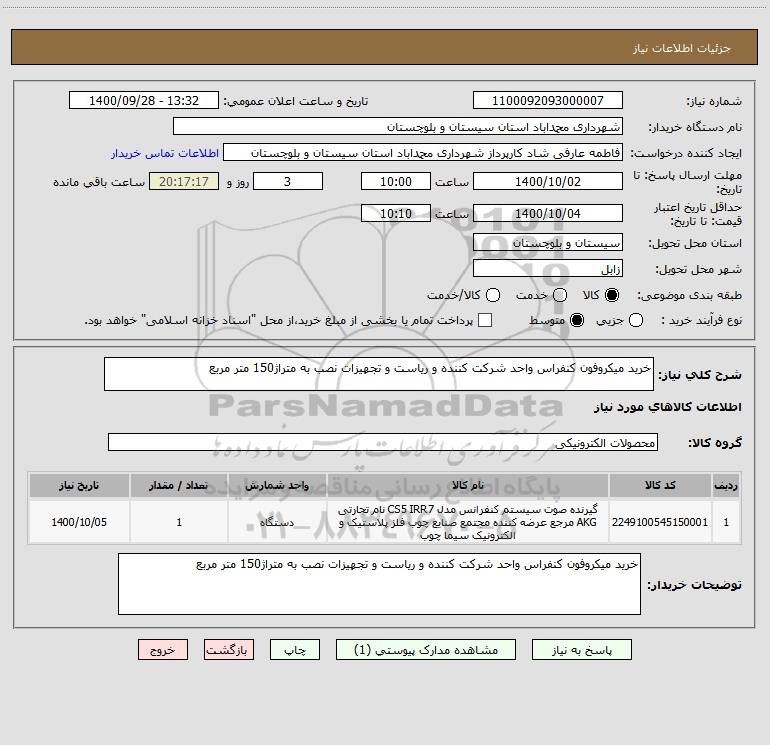This screenshot has width=770, height=745.
Task: Select the کالا radio button
Action: (612, 295)
